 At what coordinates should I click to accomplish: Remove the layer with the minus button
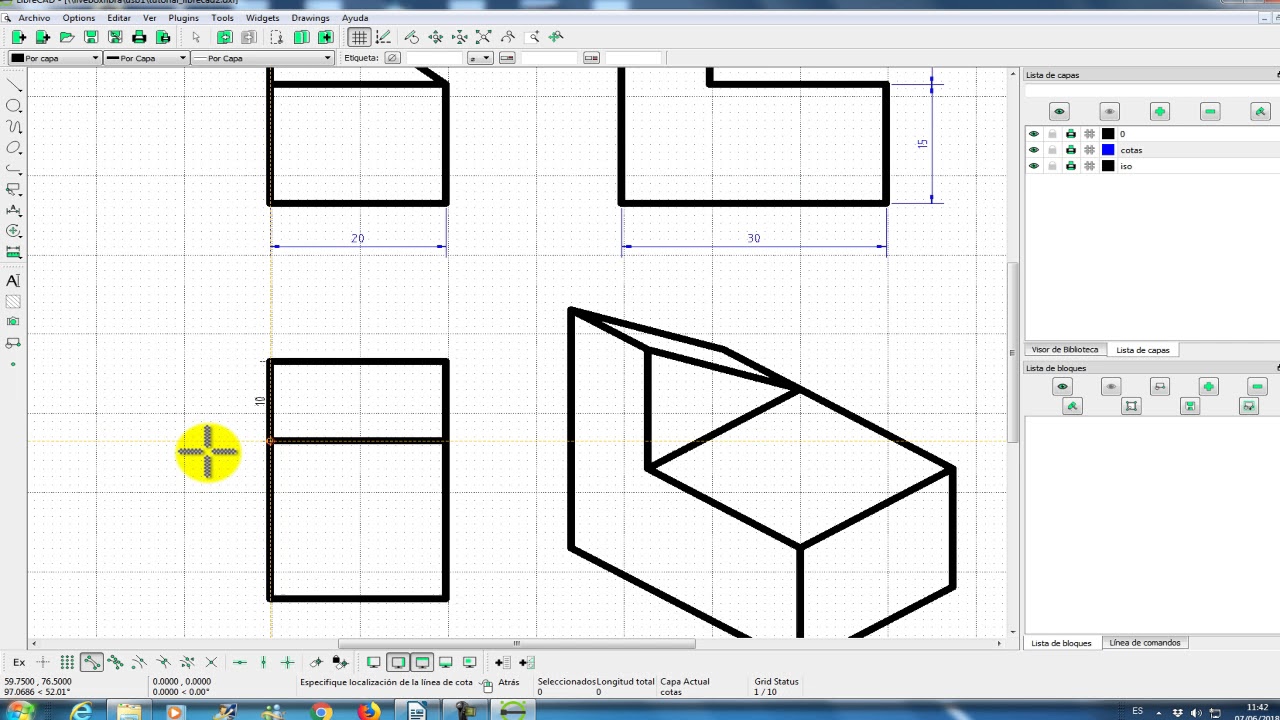(1210, 111)
